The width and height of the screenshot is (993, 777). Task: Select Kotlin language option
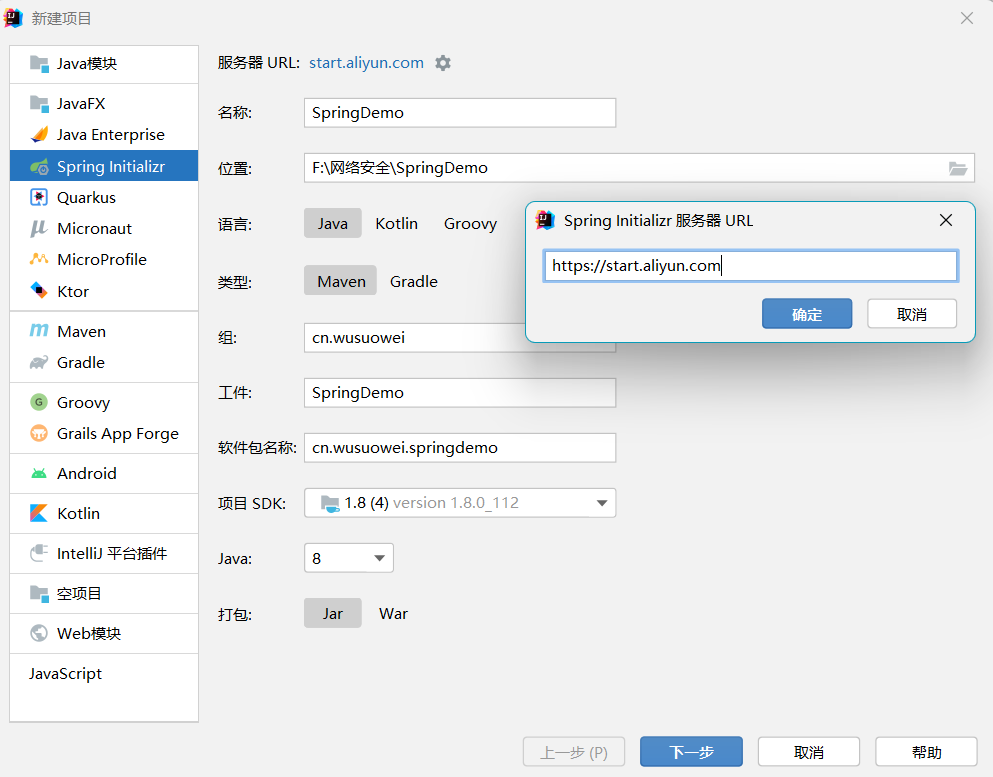pyautogui.click(x=396, y=224)
